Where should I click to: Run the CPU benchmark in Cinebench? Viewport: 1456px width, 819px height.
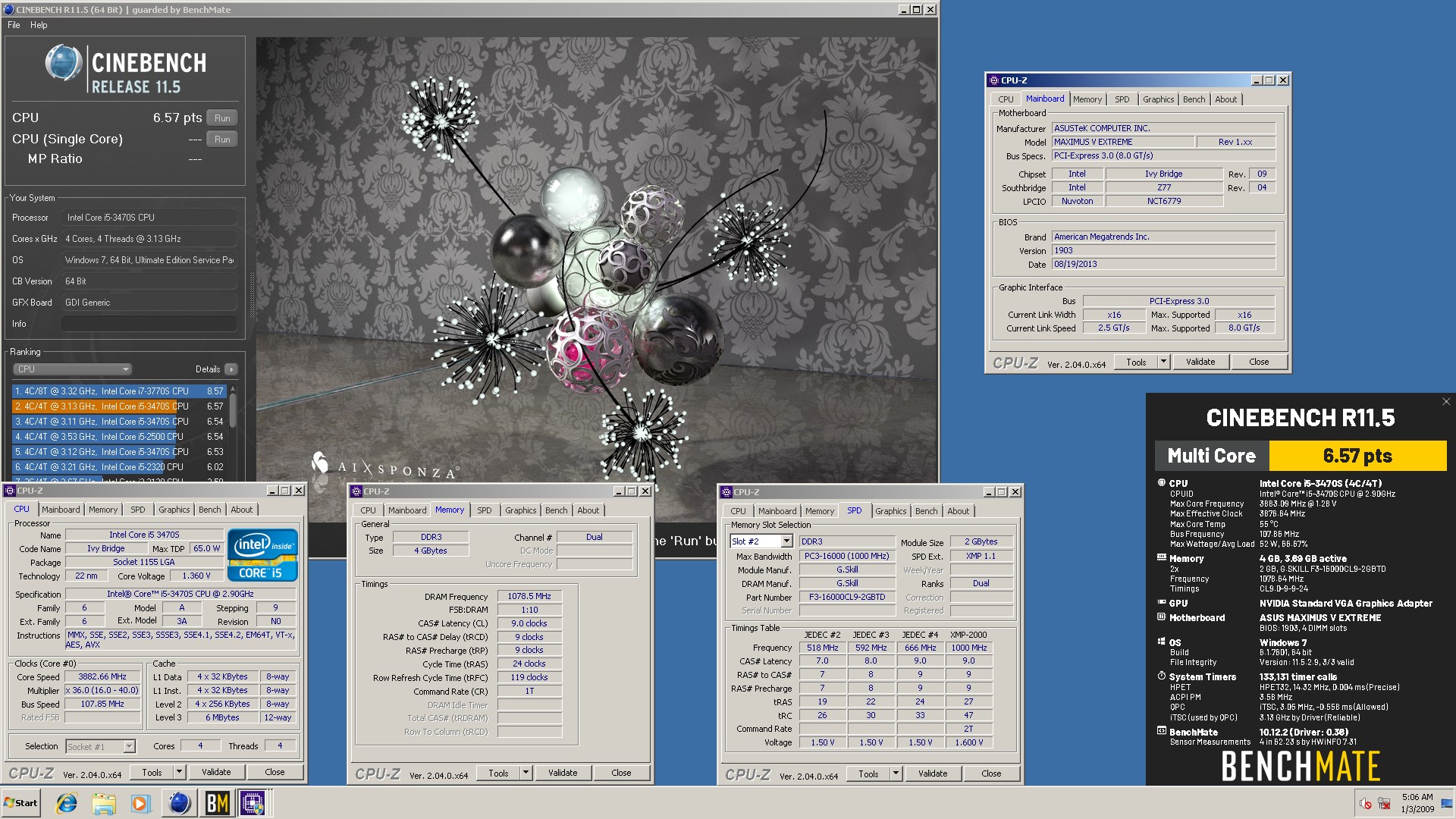pos(222,118)
